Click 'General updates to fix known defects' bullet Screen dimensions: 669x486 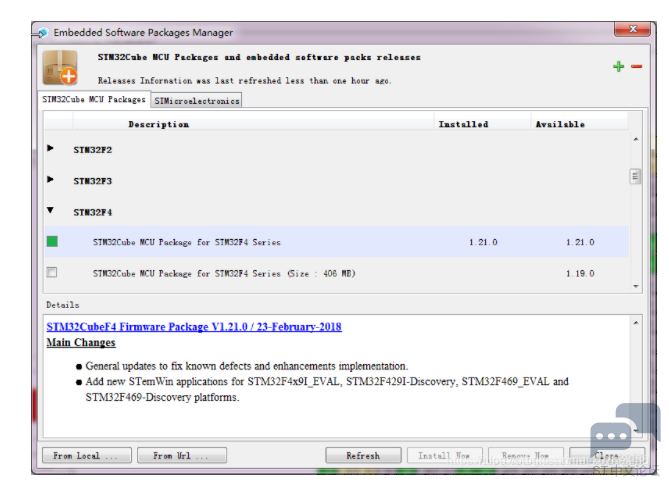pos(247,366)
